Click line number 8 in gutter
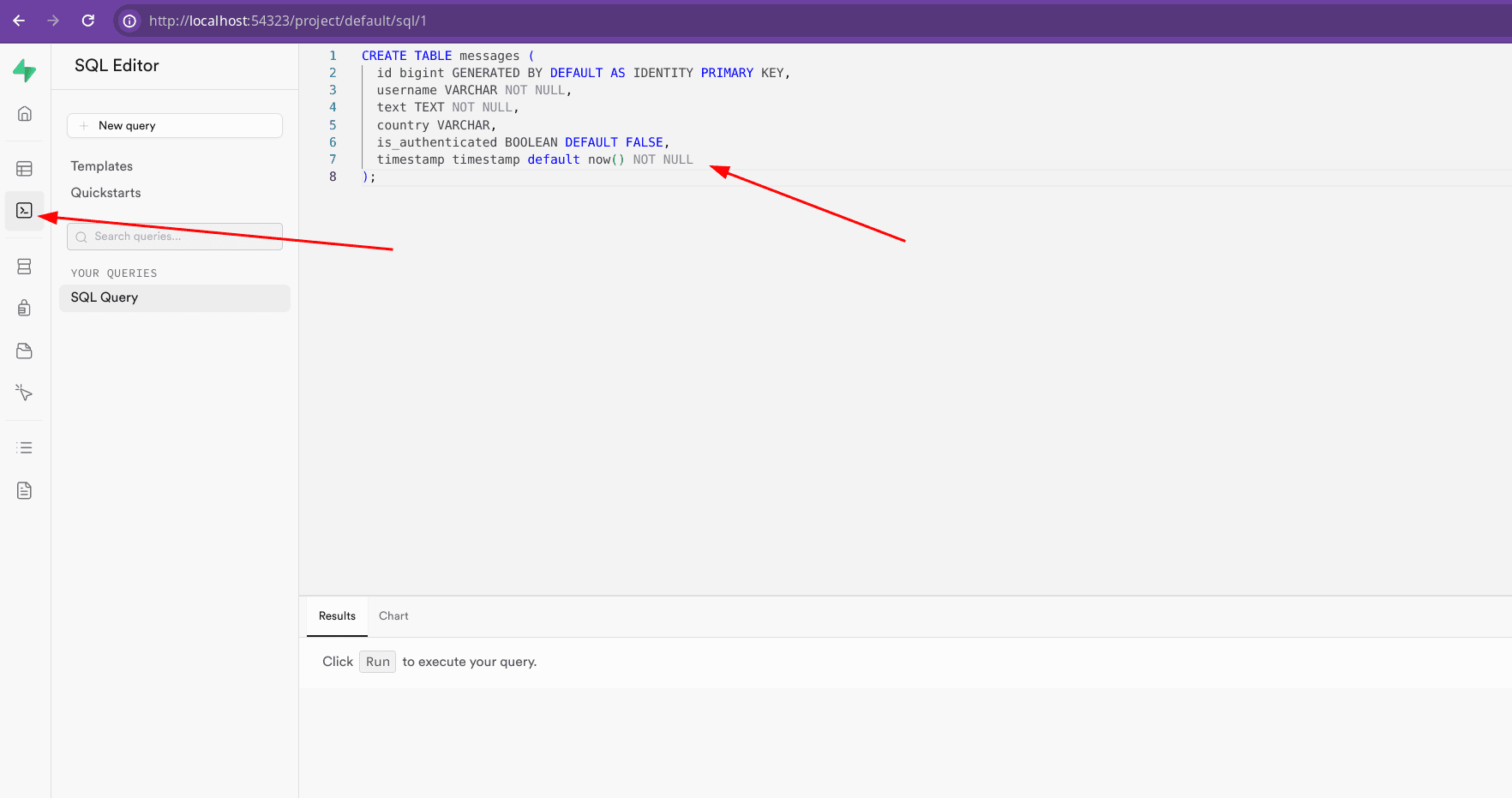The height and width of the screenshot is (798, 1512). (x=333, y=177)
